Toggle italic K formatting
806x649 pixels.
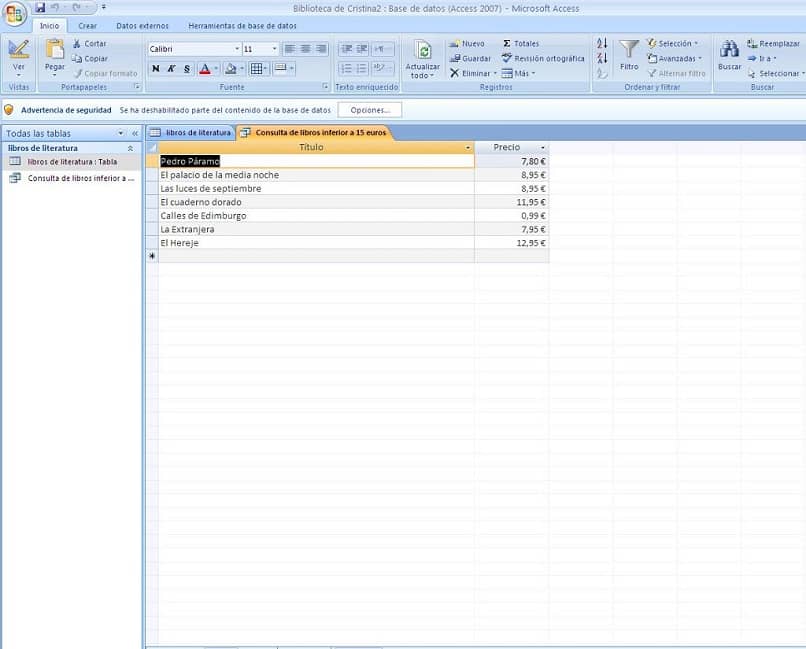click(172, 68)
